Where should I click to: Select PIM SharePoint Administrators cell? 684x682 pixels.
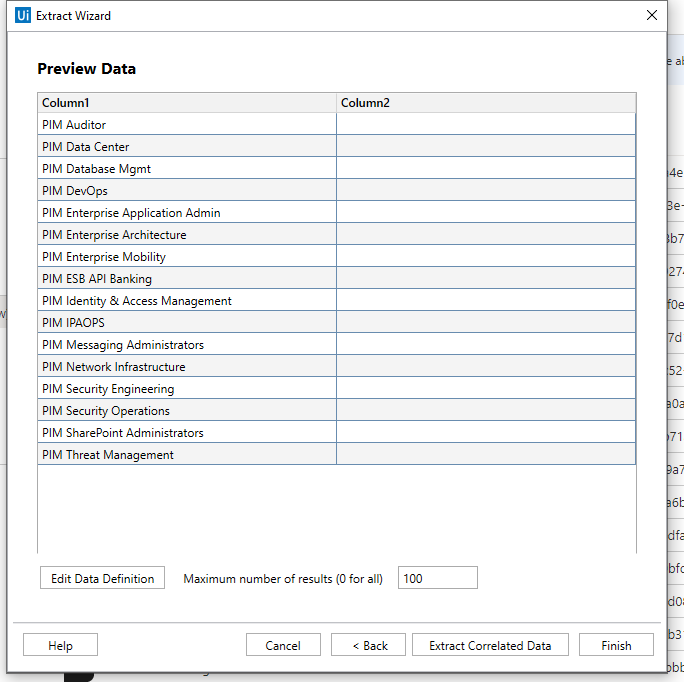[x=187, y=432]
